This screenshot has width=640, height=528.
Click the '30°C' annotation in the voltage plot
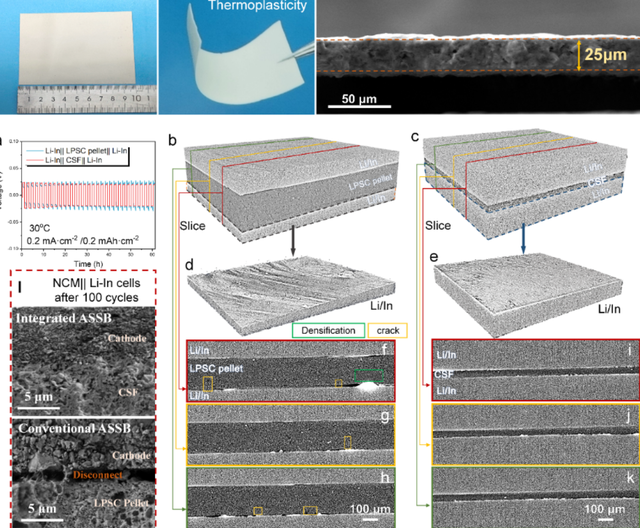(40, 229)
